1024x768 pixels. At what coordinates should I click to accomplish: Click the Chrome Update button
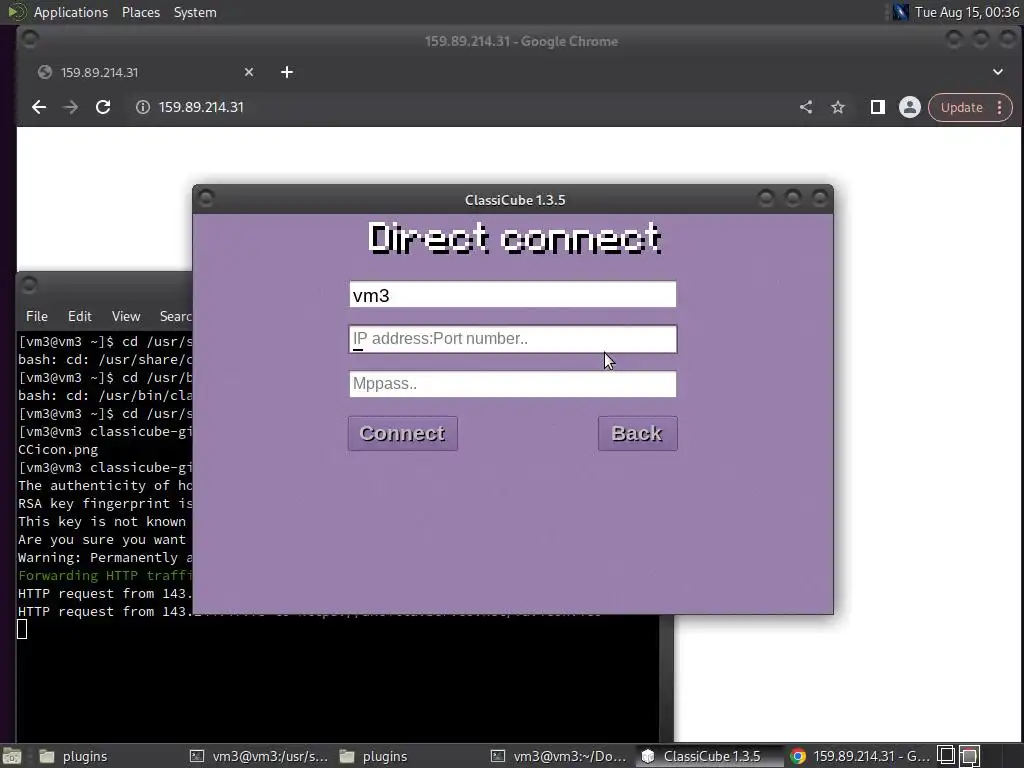[x=961, y=108]
